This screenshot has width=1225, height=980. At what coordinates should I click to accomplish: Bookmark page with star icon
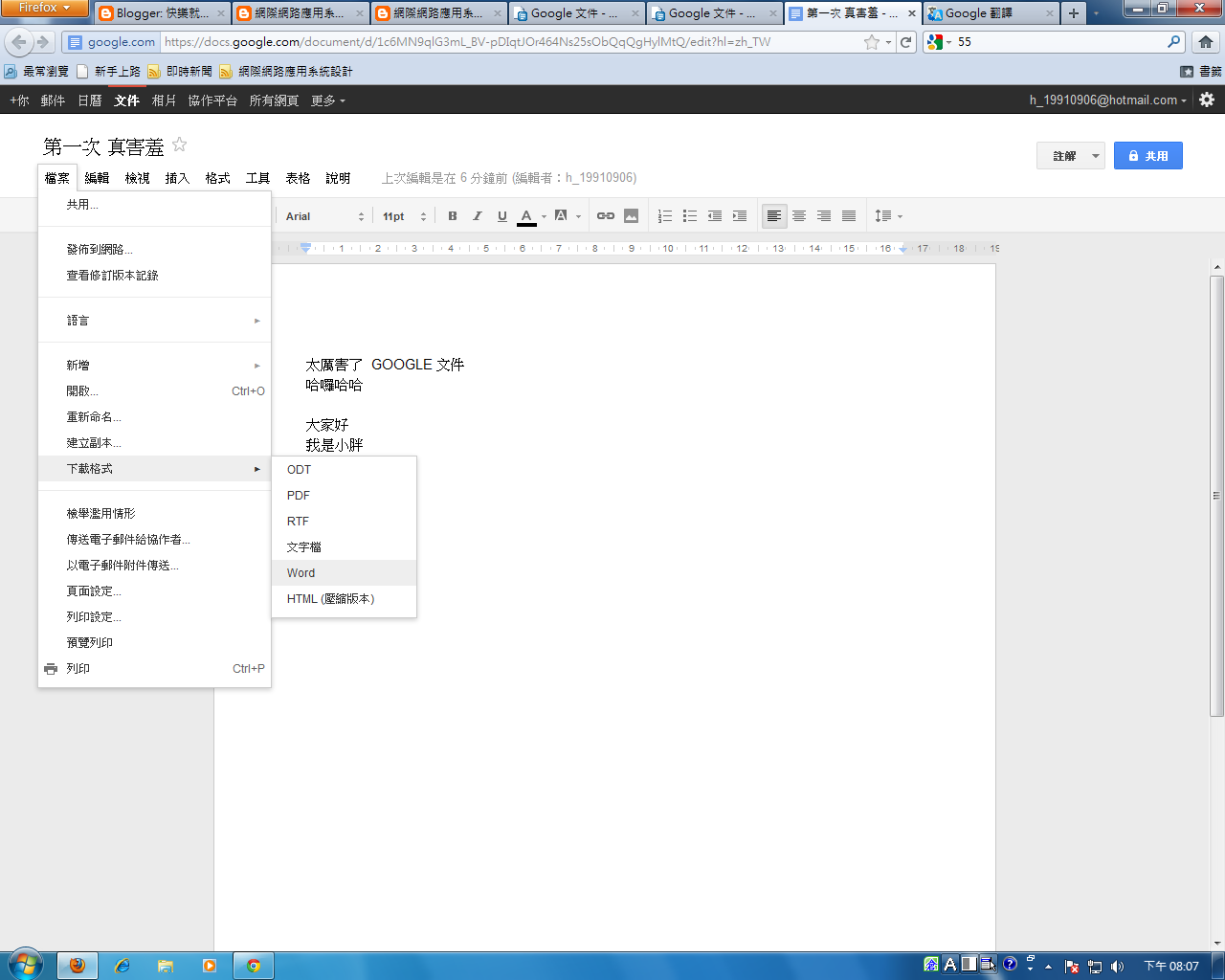871,42
